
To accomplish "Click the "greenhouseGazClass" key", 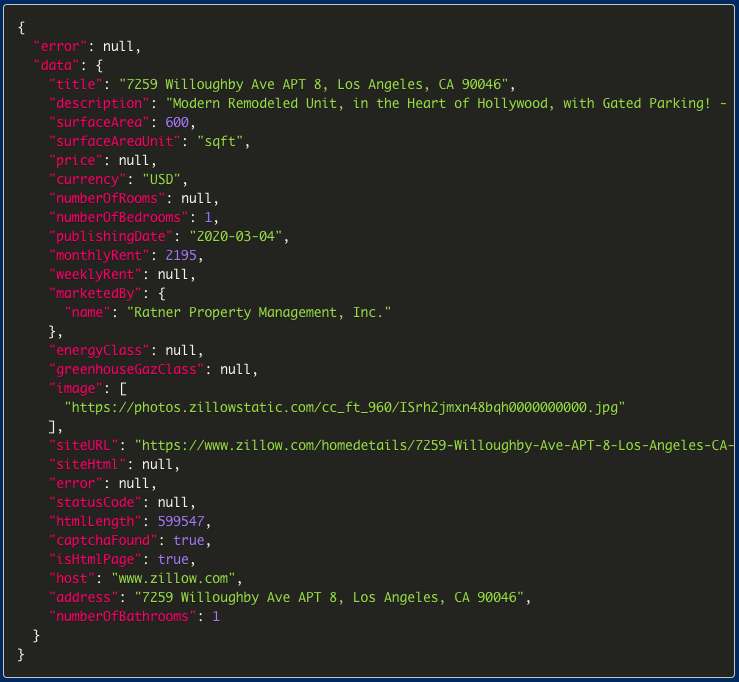I will click(126, 370).
